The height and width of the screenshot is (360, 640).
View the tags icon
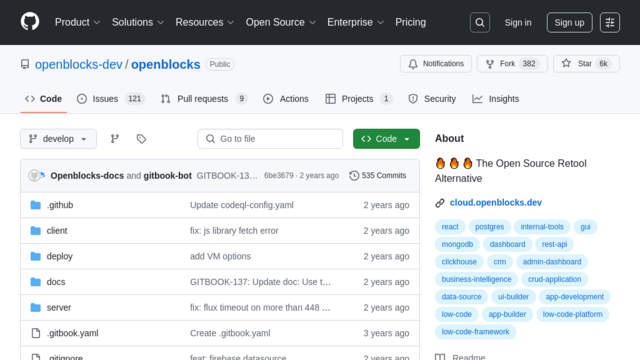tap(141, 139)
